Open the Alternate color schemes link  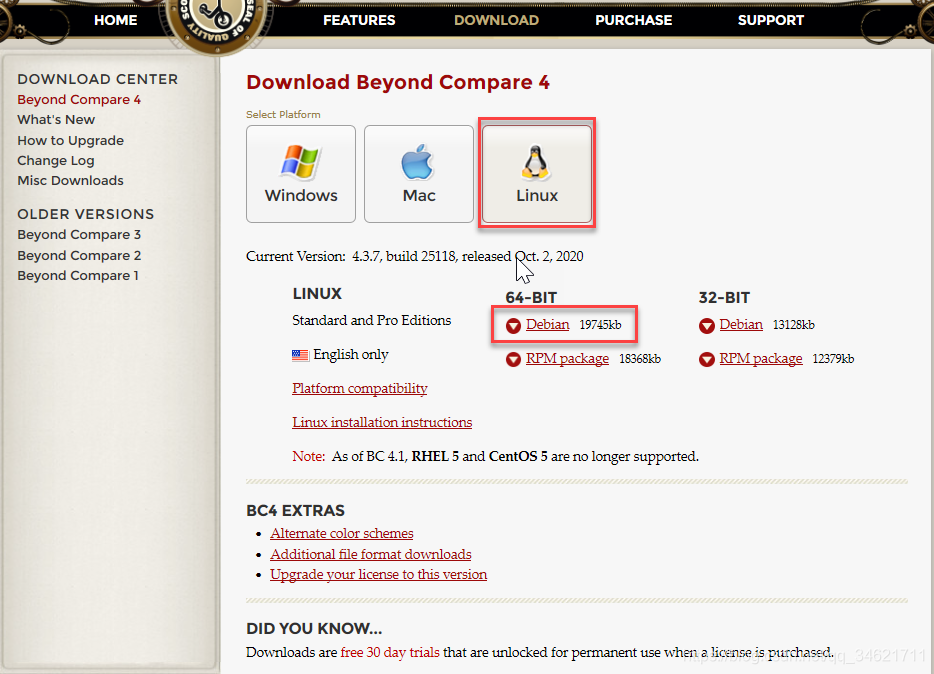tap(341, 533)
